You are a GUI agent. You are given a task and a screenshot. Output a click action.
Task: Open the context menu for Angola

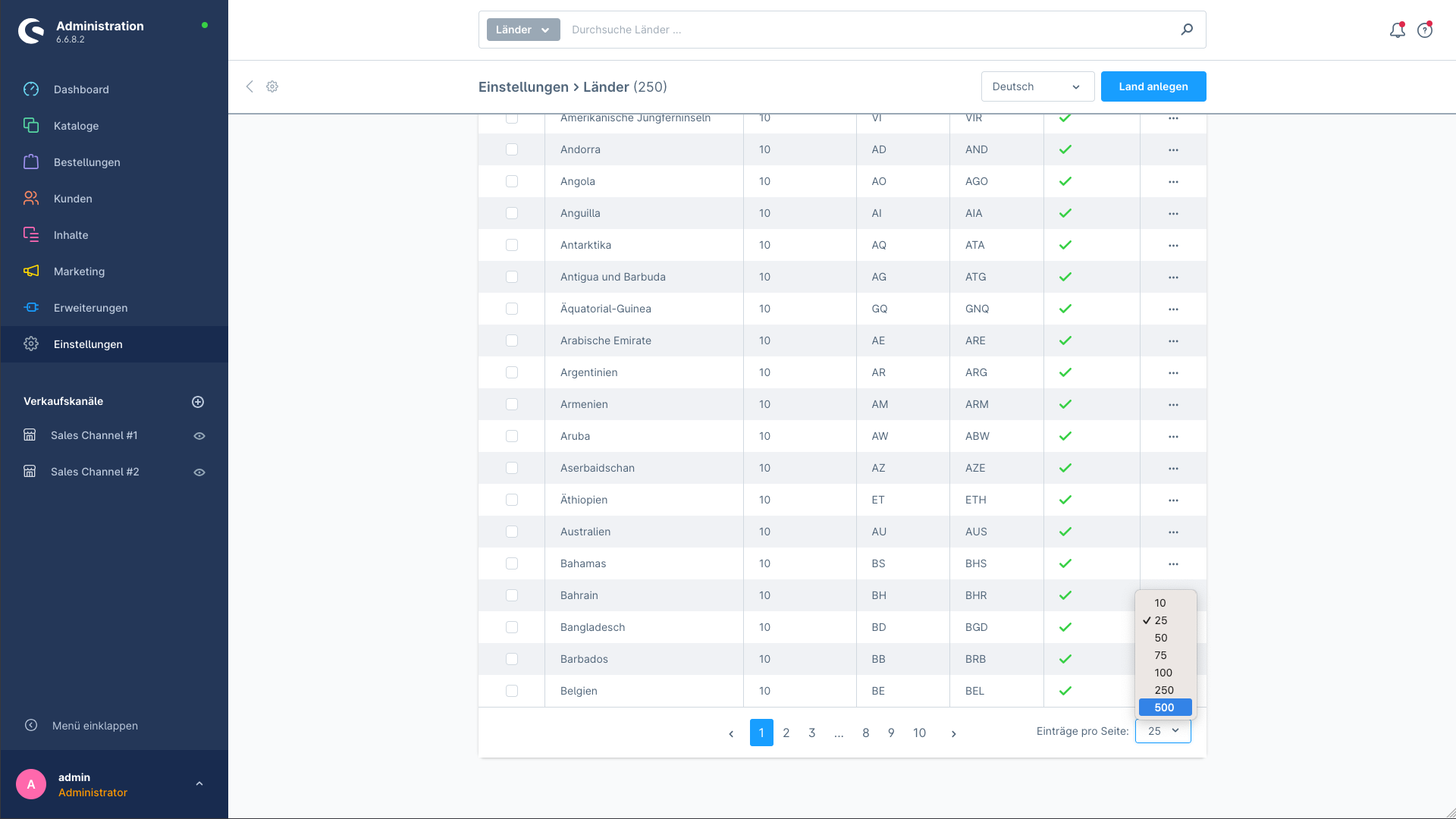coord(1173,182)
